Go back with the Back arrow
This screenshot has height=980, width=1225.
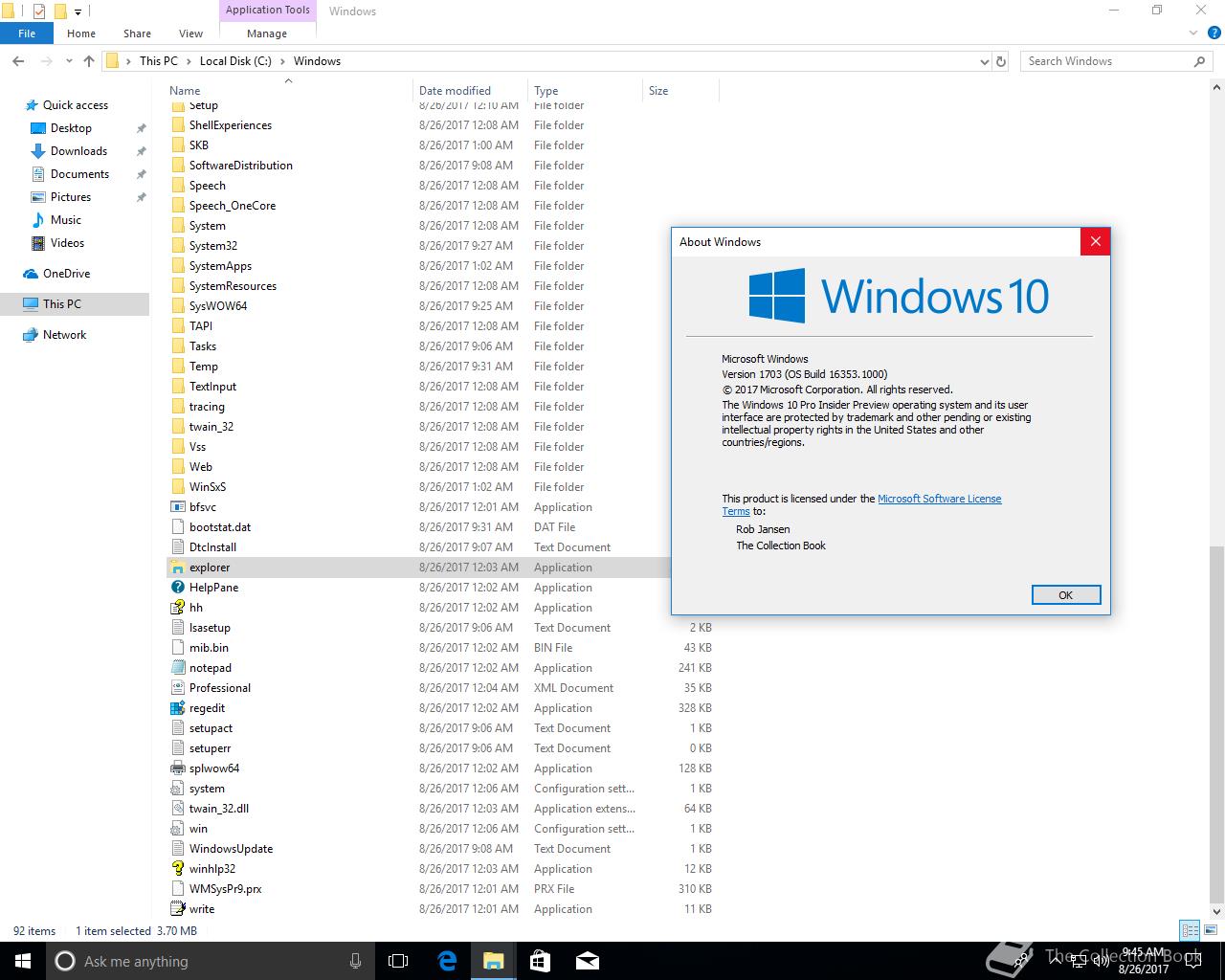tap(18, 61)
